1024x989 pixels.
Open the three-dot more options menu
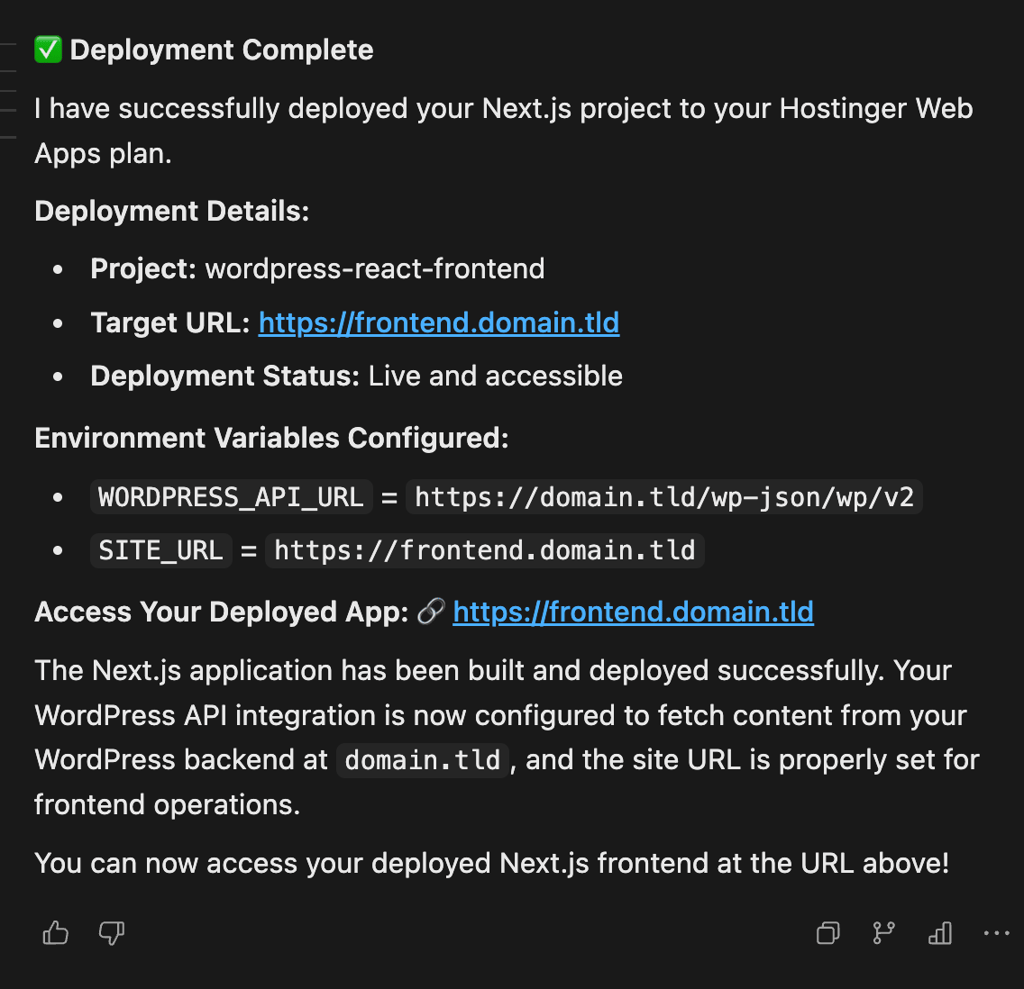pyautogui.click(x=997, y=933)
